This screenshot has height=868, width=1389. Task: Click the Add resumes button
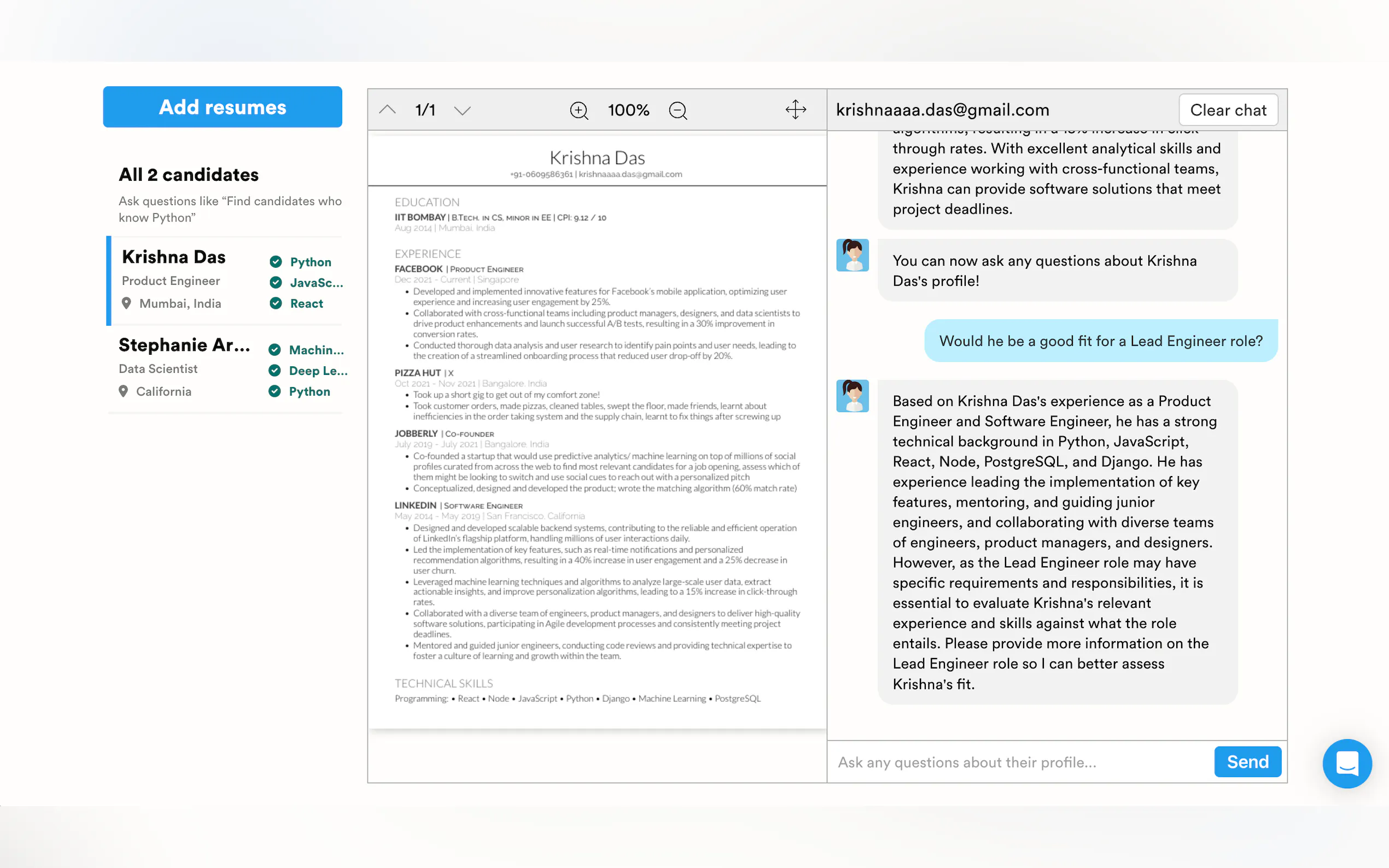[222, 107]
